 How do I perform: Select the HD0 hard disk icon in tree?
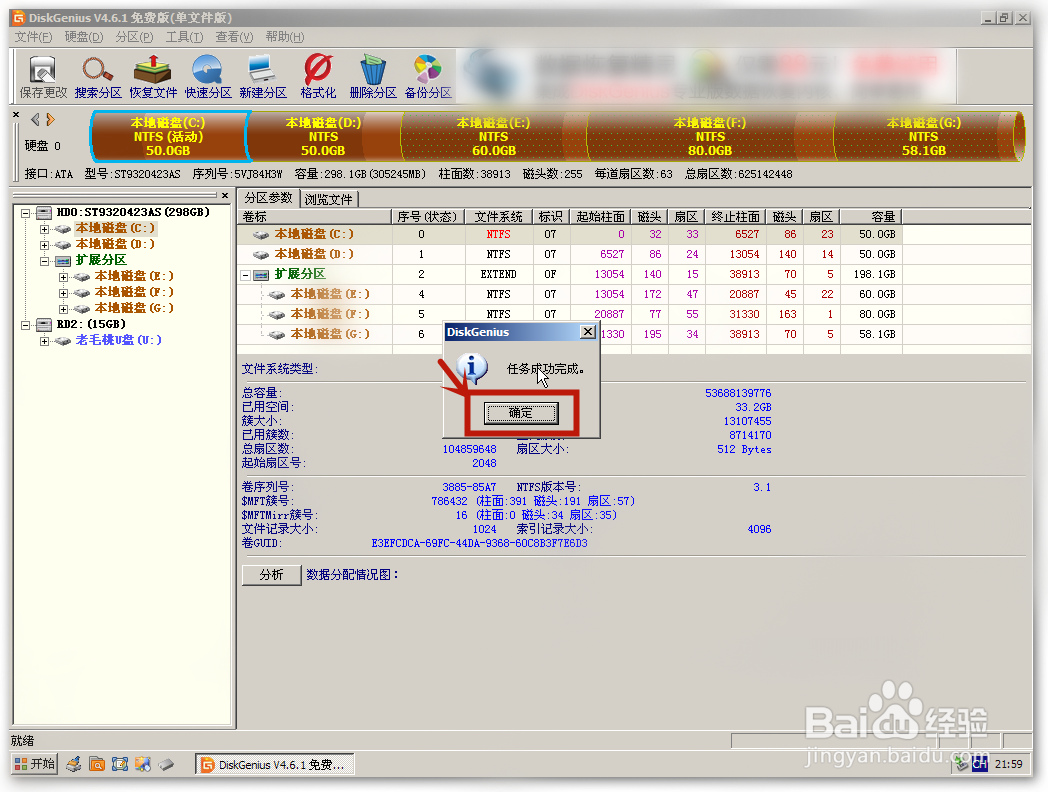44,213
